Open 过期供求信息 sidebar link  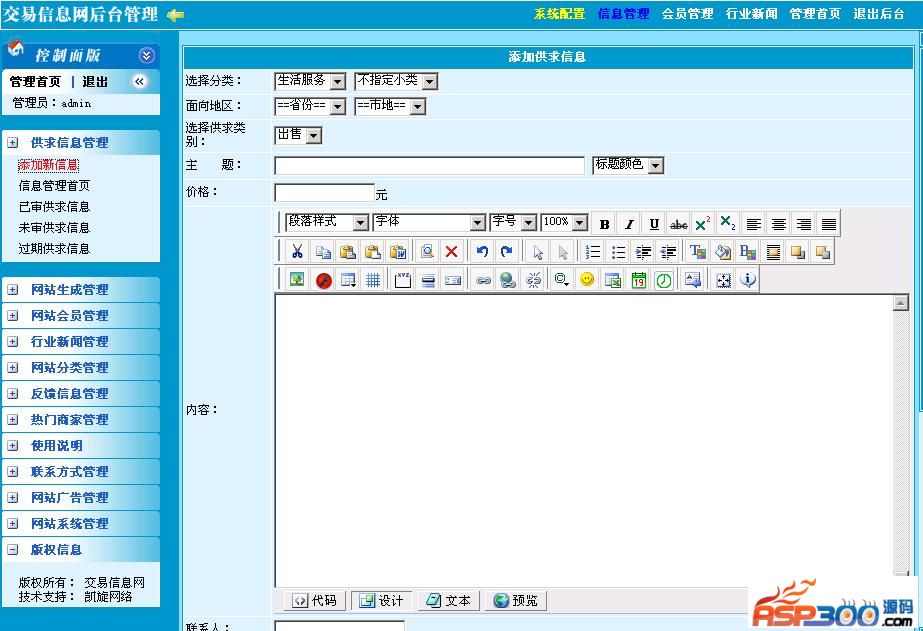(54, 248)
